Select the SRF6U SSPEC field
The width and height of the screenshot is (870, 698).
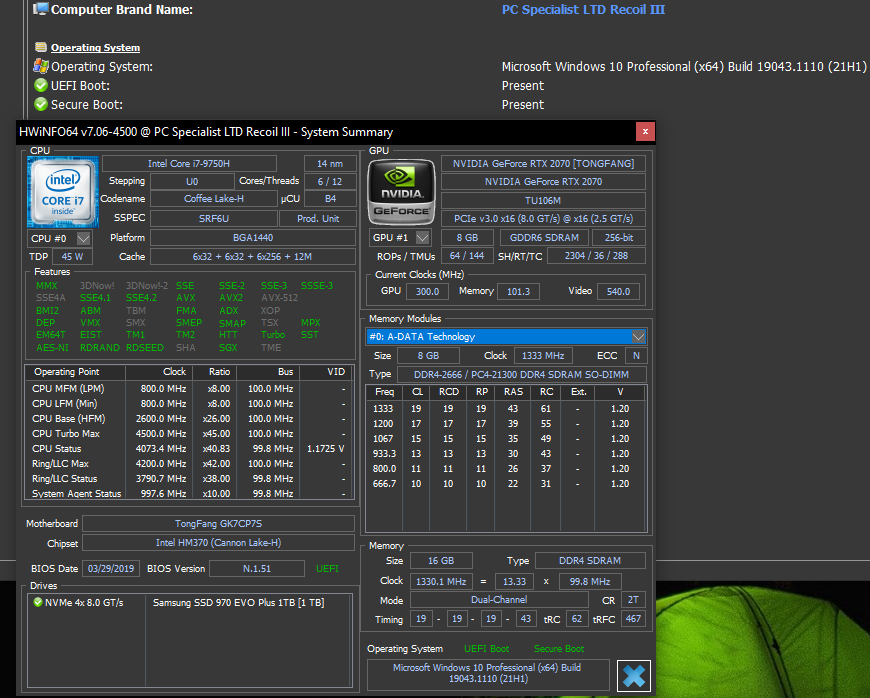coord(214,219)
